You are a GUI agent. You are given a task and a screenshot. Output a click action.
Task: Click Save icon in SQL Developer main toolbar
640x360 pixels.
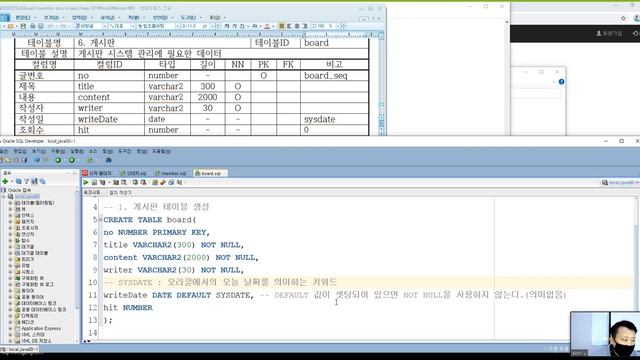pyautogui.click(x=16, y=160)
